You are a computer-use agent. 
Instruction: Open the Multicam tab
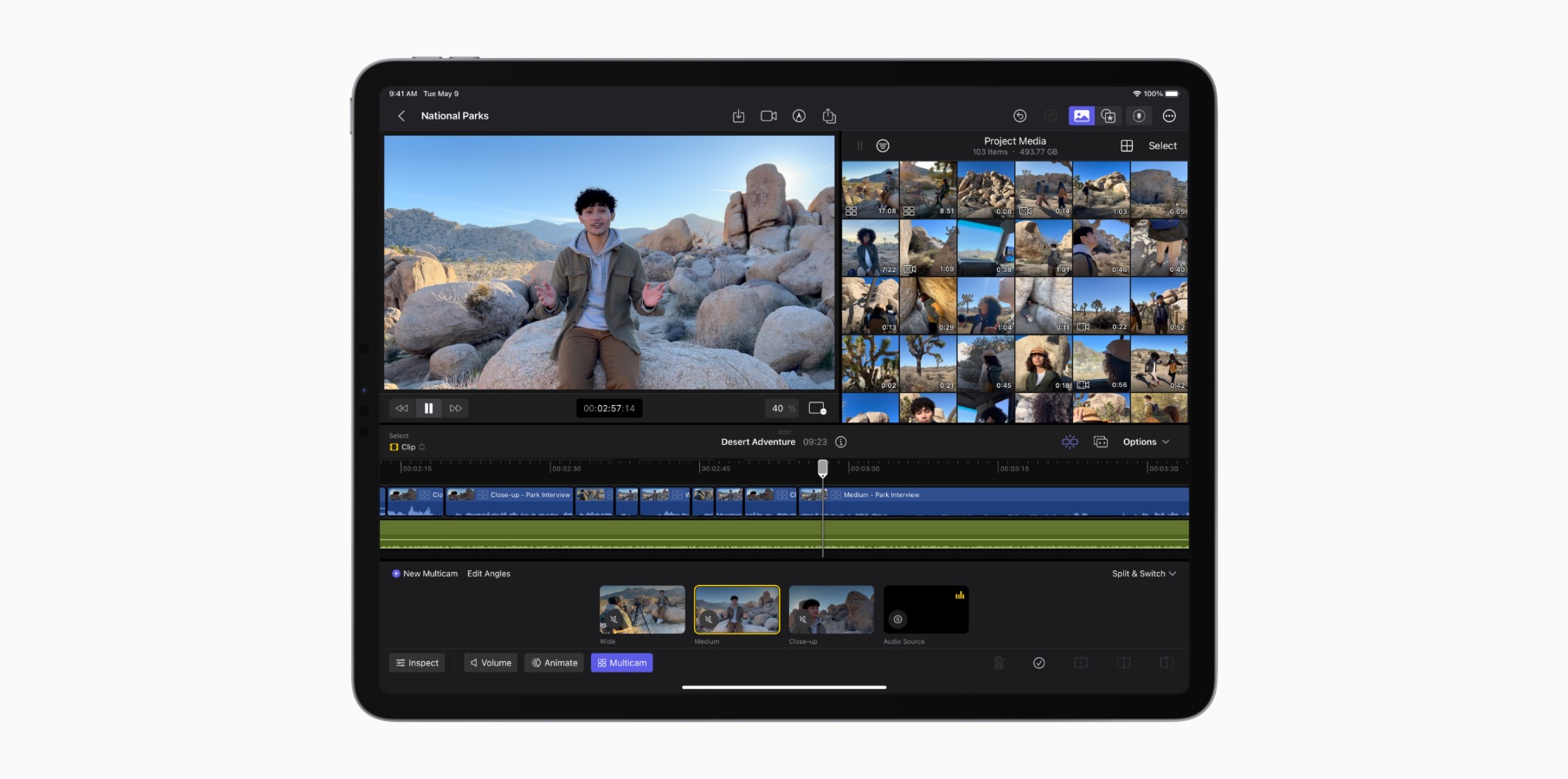pyautogui.click(x=621, y=663)
